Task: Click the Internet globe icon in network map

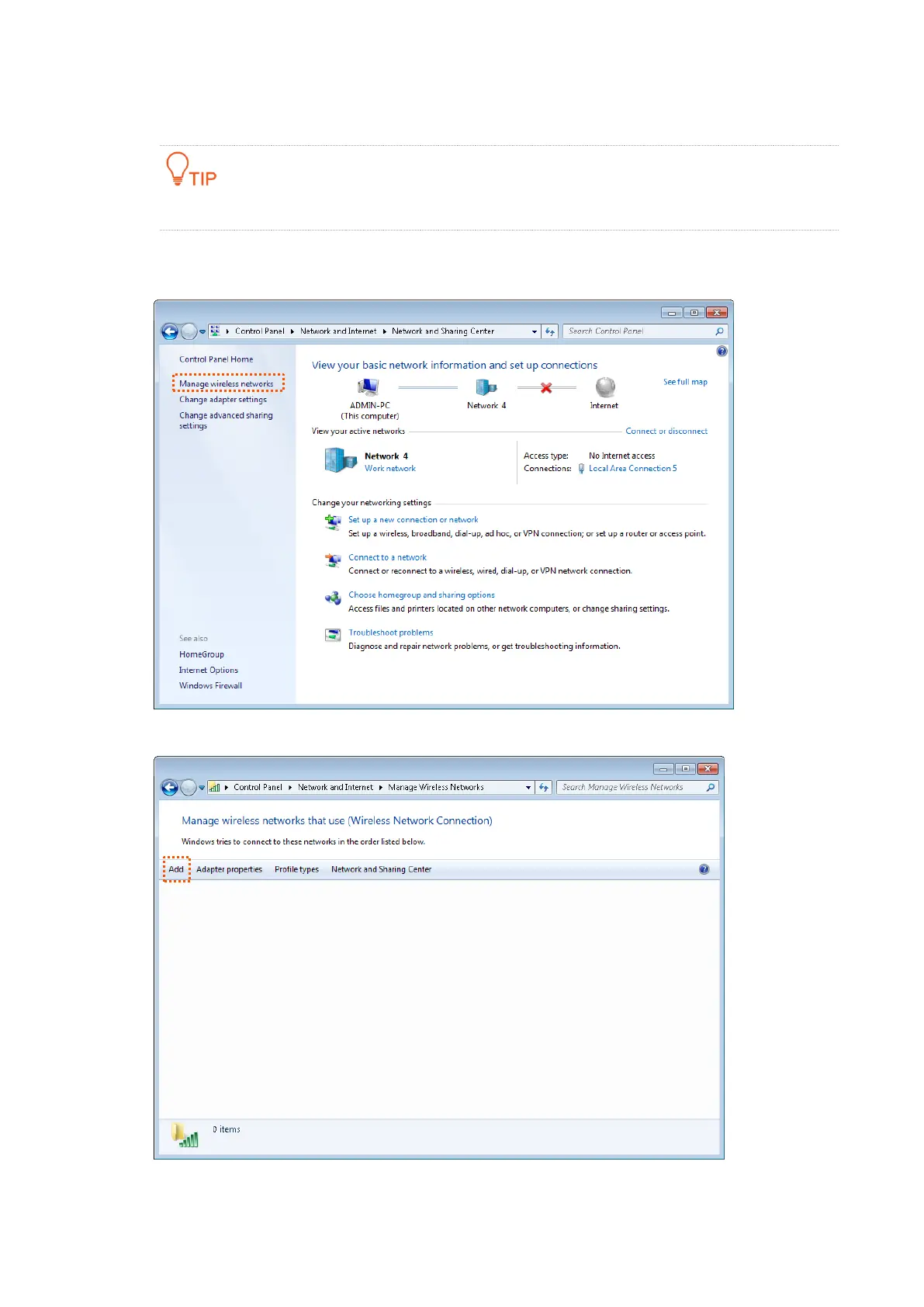Action: 605,387
